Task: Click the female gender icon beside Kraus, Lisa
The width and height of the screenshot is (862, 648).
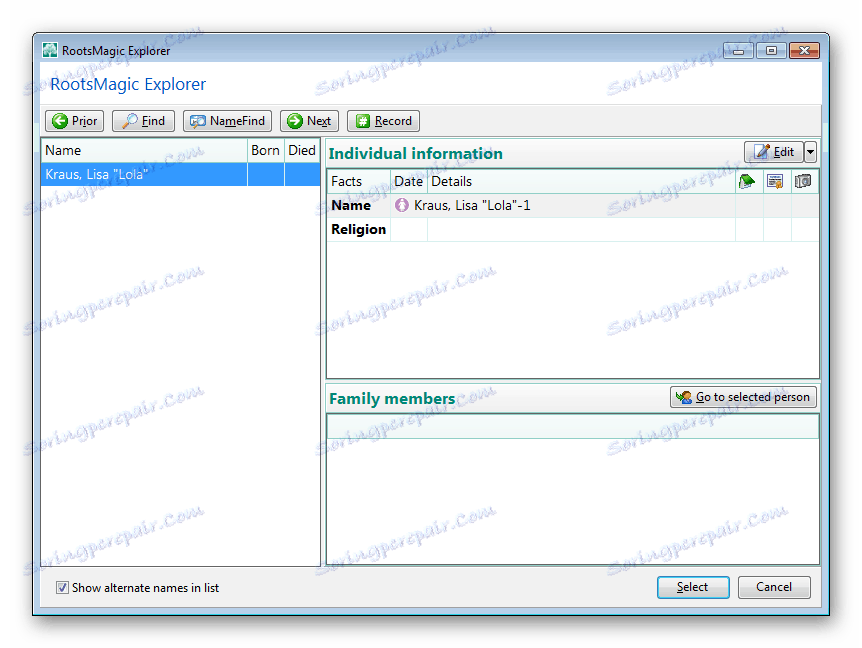Action: (402, 205)
